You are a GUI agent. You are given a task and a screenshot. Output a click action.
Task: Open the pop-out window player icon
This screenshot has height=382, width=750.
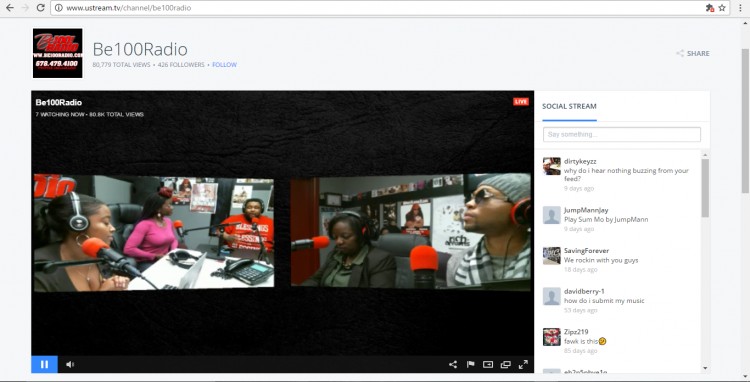click(506, 364)
